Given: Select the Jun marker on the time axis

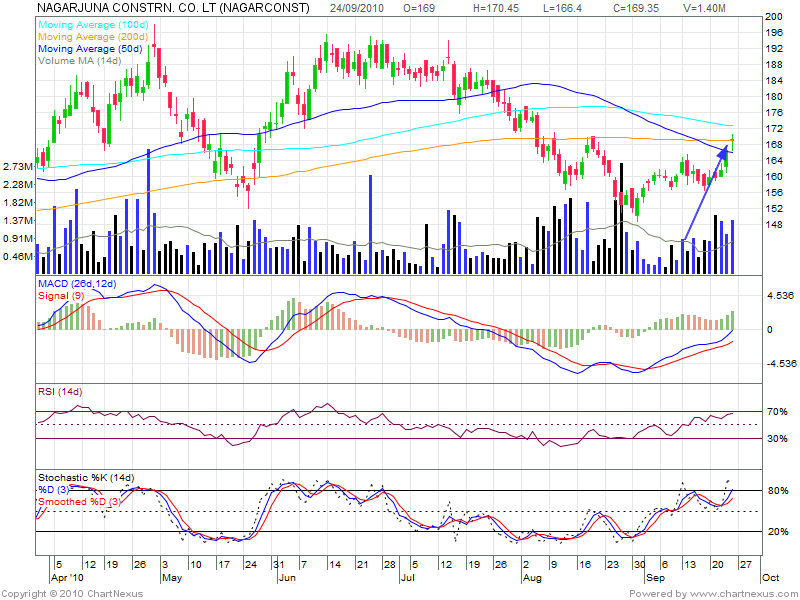Looking at the screenshot, I should (x=285, y=577).
